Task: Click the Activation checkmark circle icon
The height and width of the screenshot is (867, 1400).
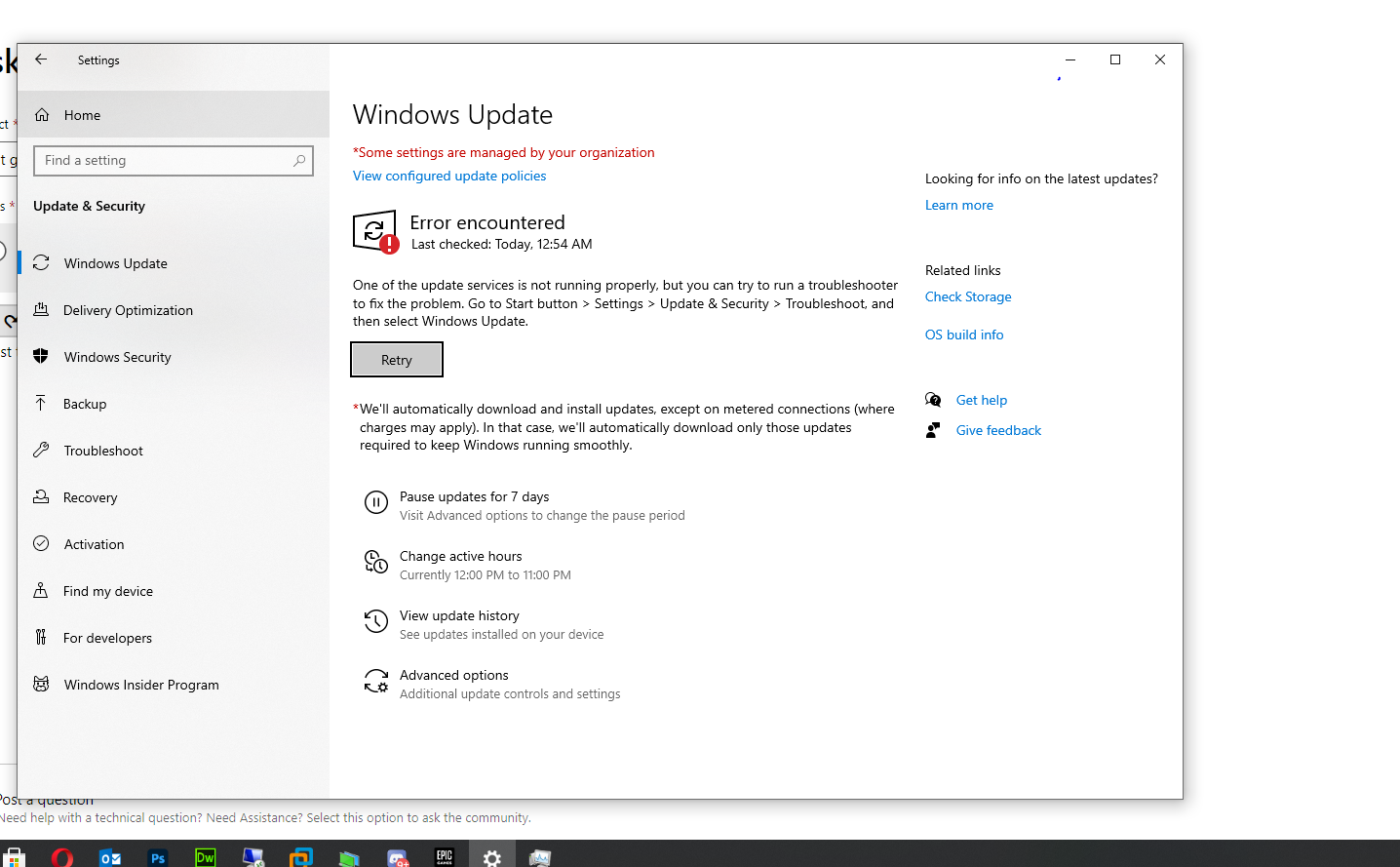Action: pyautogui.click(x=41, y=543)
